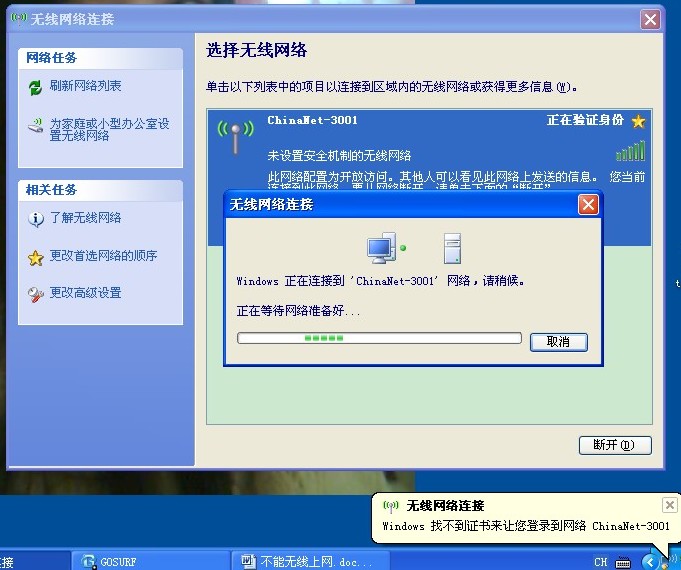
Task: Click the certificate not found balloon message
Action: click(x=526, y=526)
